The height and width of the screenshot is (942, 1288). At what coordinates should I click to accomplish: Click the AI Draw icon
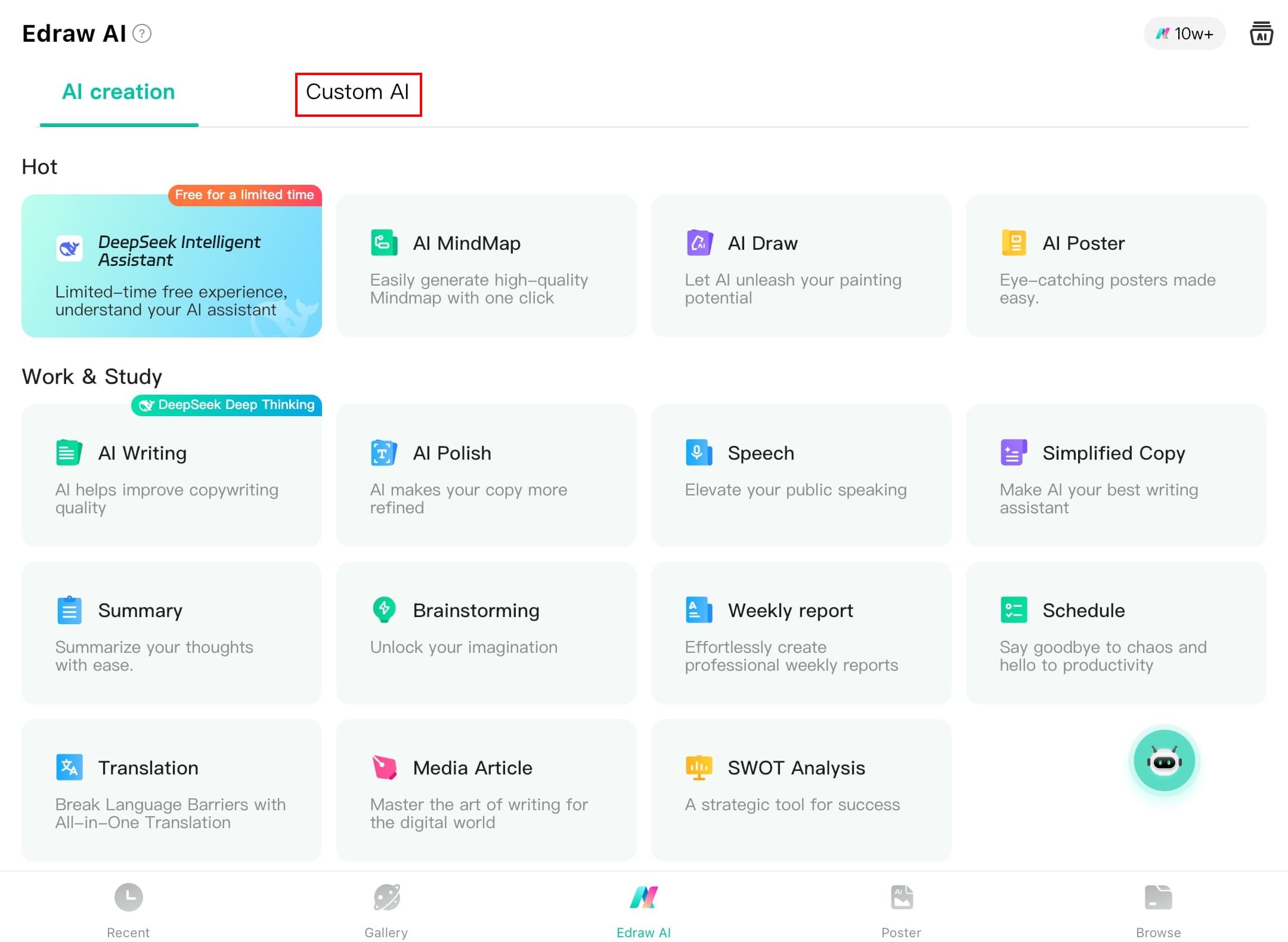(x=699, y=243)
